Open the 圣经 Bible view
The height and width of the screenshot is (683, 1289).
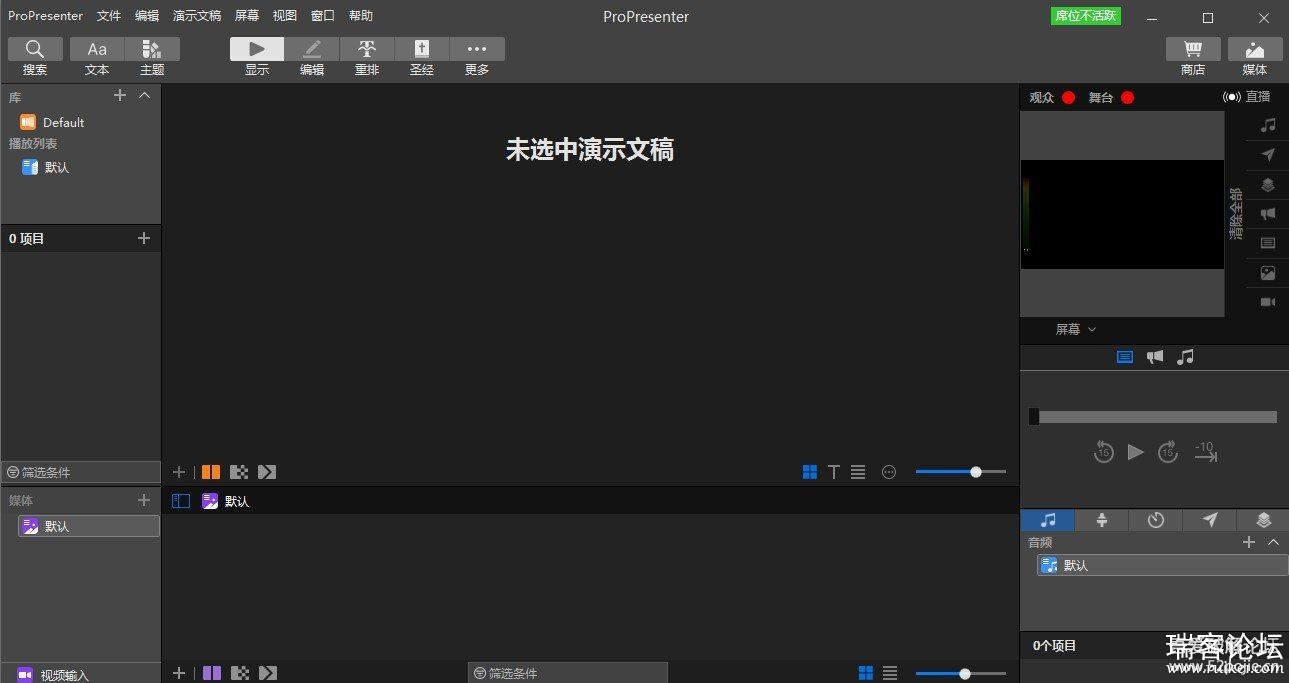pyautogui.click(x=422, y=57)
